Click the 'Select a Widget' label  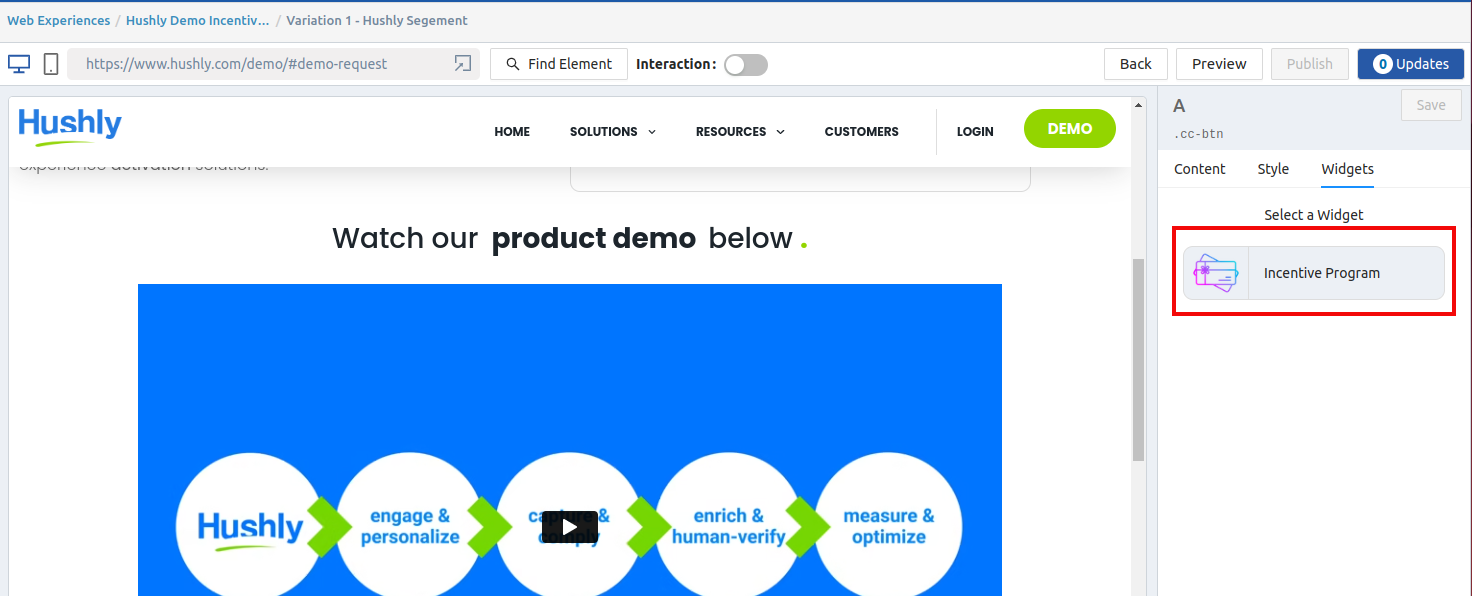pyautogui.click(x=1313, y=215)
